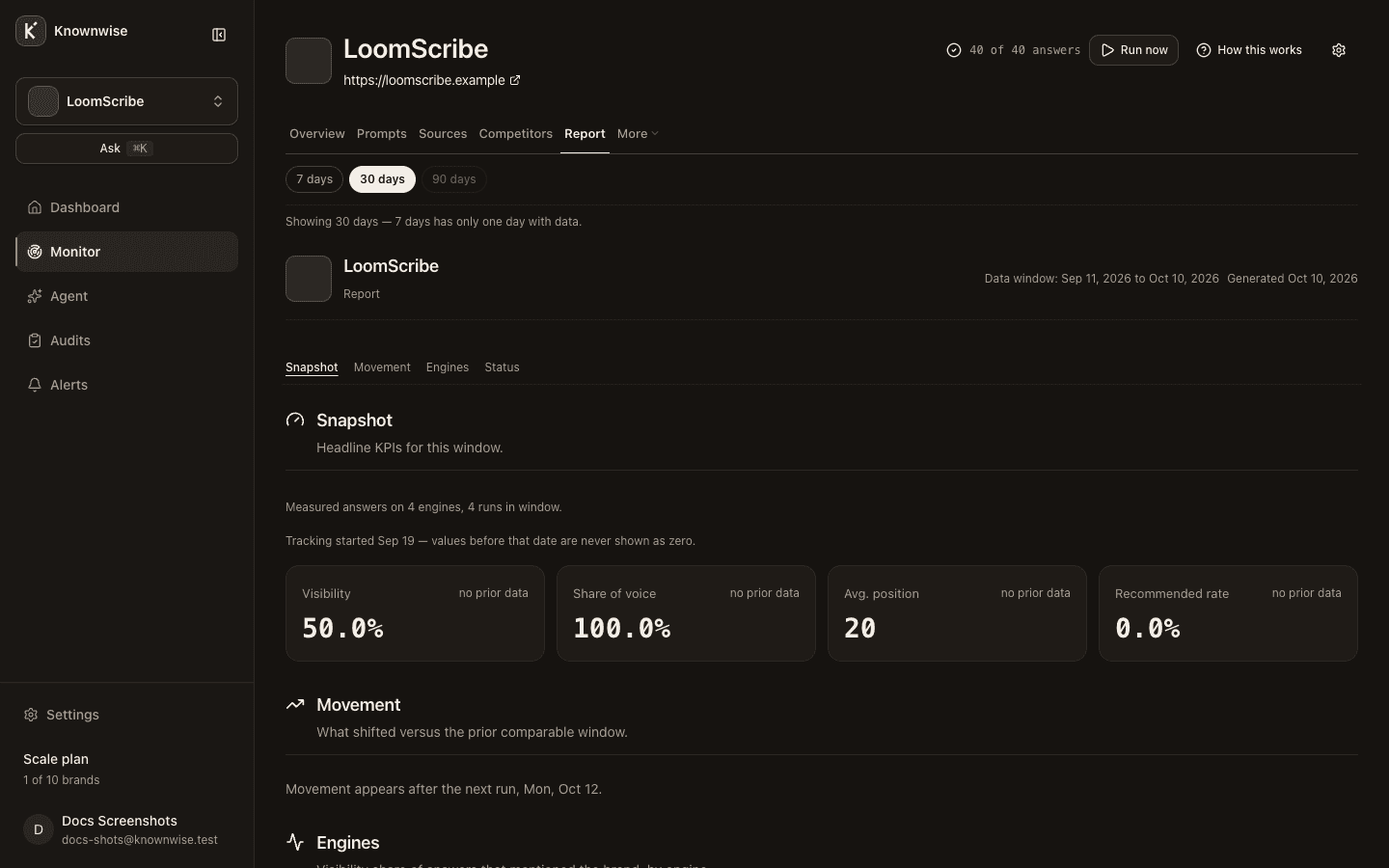Click the sidebar Settings gear icon
The height and width of the screenshot is (868, 1389).
tap(31, 715)
